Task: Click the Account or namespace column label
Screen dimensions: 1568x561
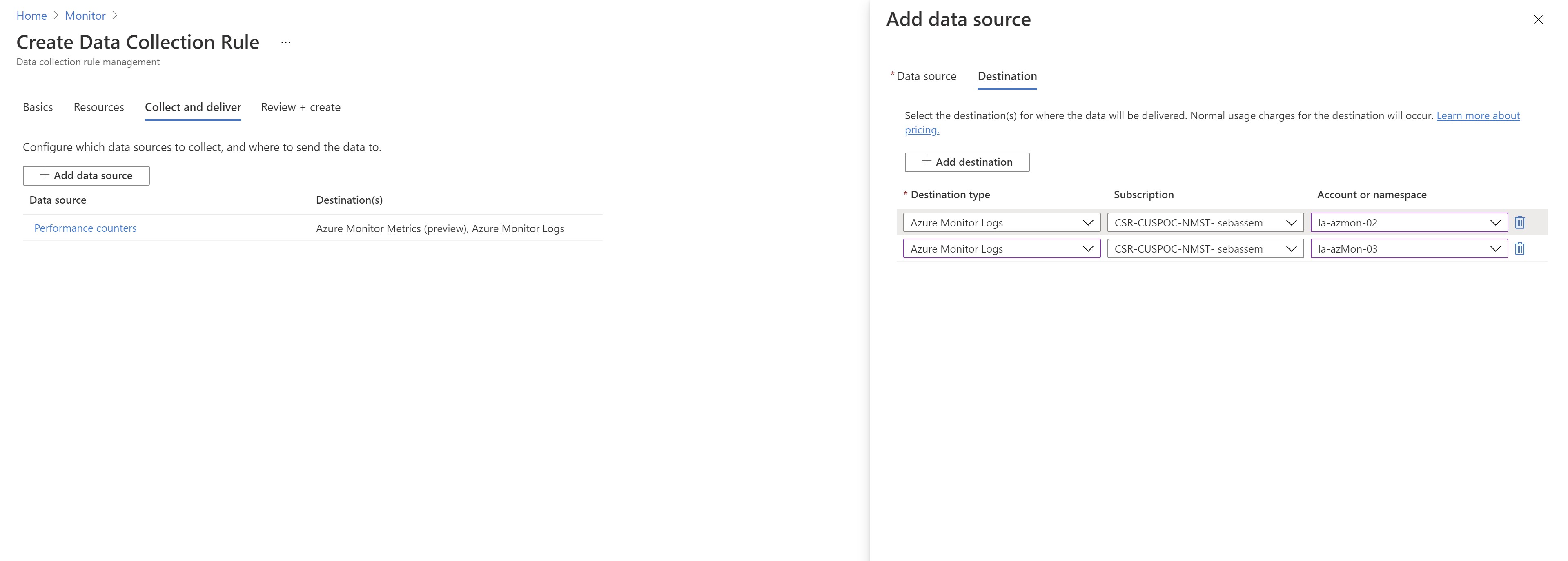Action: point(1372,195)
